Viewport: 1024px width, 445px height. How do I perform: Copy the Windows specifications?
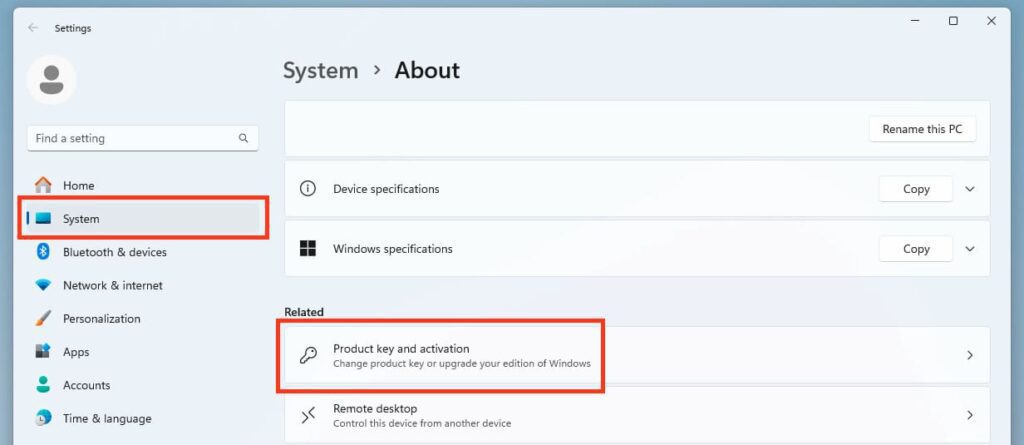[916, 249]
